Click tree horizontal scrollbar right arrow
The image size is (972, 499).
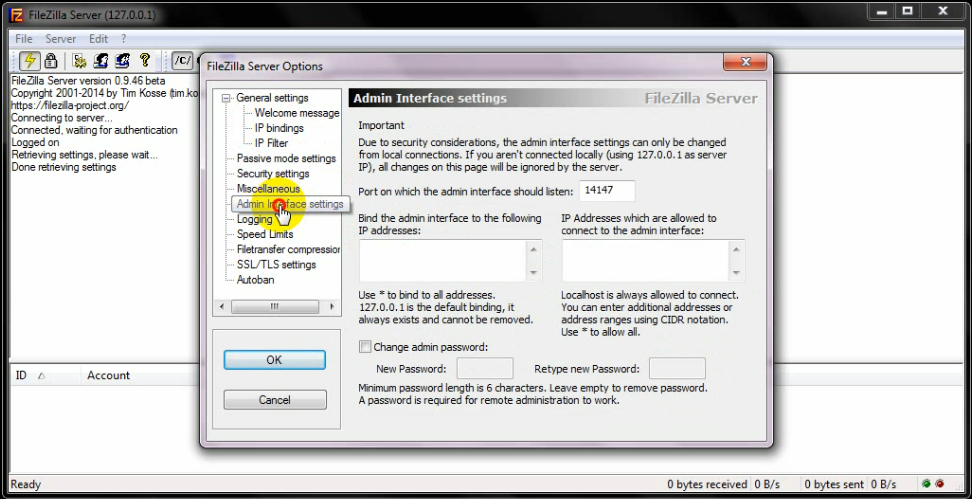pyautogui.click(x=332, y=307)
